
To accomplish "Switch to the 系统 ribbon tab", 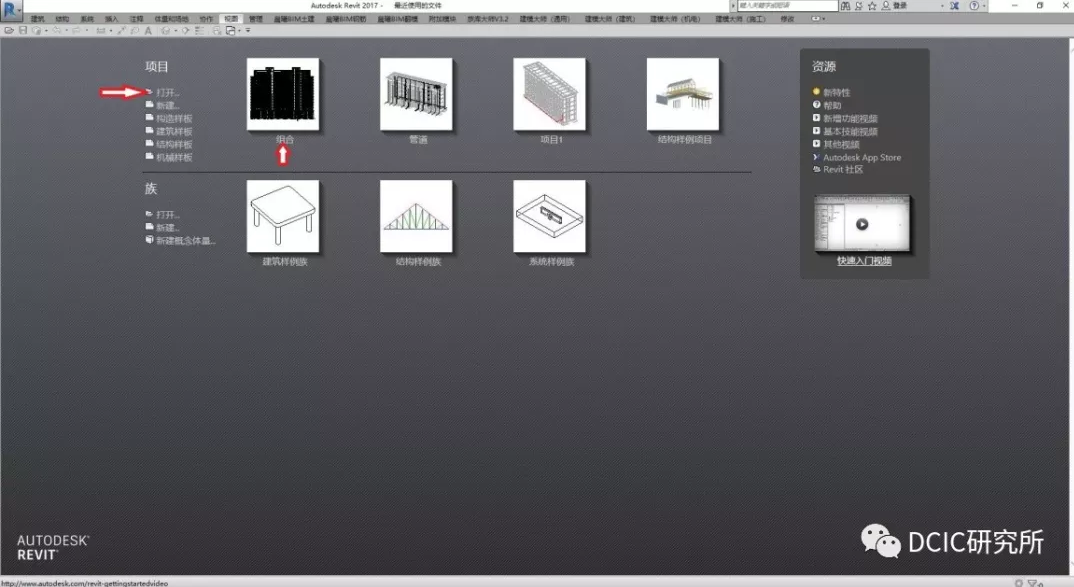I will pos(87,19).
